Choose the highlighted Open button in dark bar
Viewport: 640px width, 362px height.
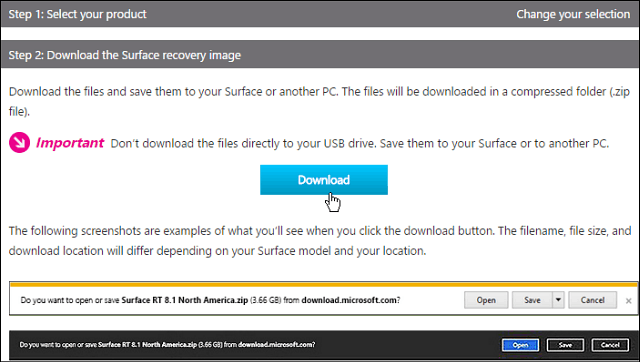pyautogui.click(x=520, y=345)
